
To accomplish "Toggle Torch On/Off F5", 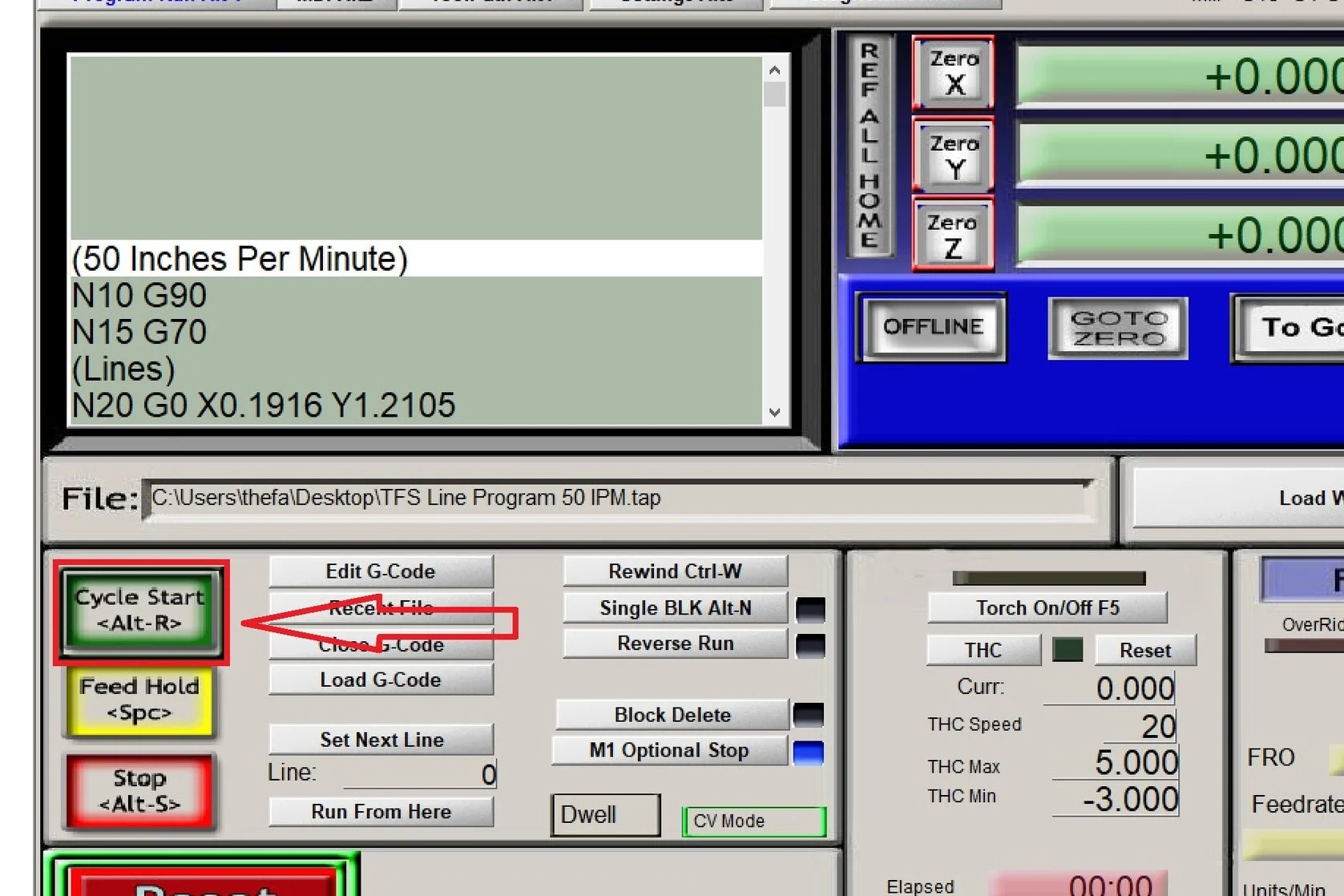I will tap(1047, 608).
